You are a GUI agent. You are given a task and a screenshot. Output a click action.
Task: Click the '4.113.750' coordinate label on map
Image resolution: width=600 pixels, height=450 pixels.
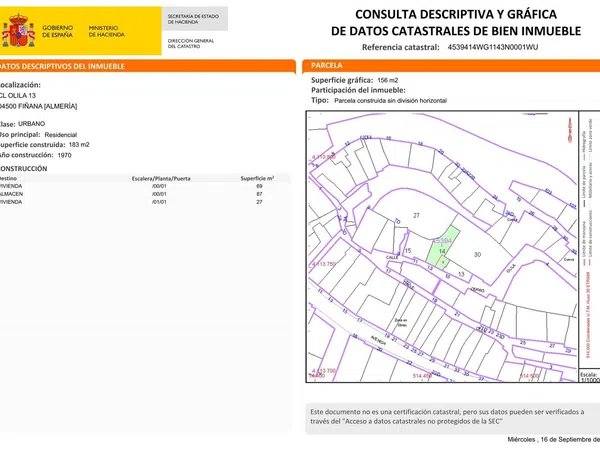324,264
